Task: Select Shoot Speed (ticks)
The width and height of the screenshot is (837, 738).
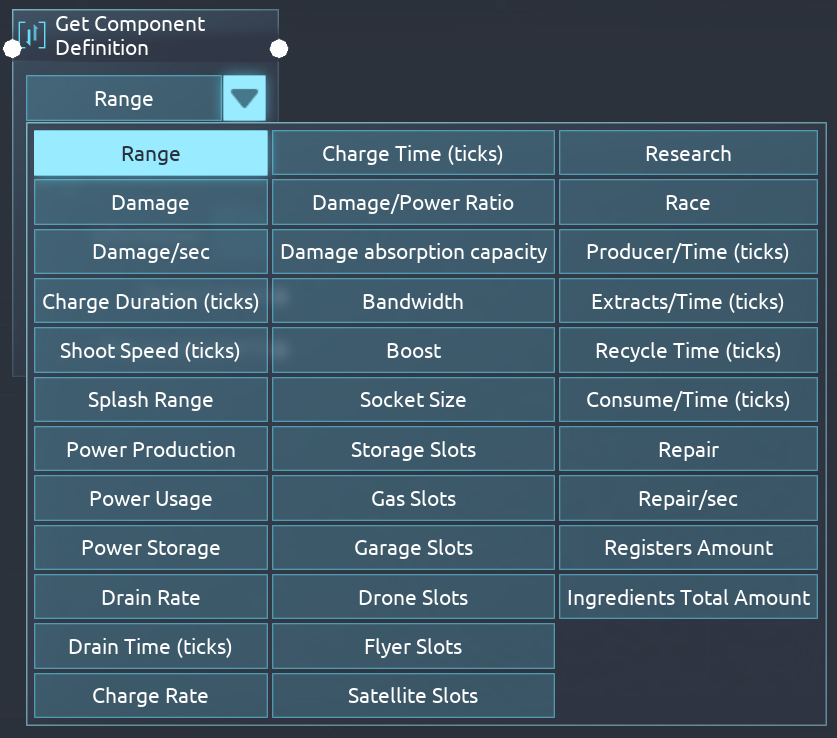Action: click(151, 350)
